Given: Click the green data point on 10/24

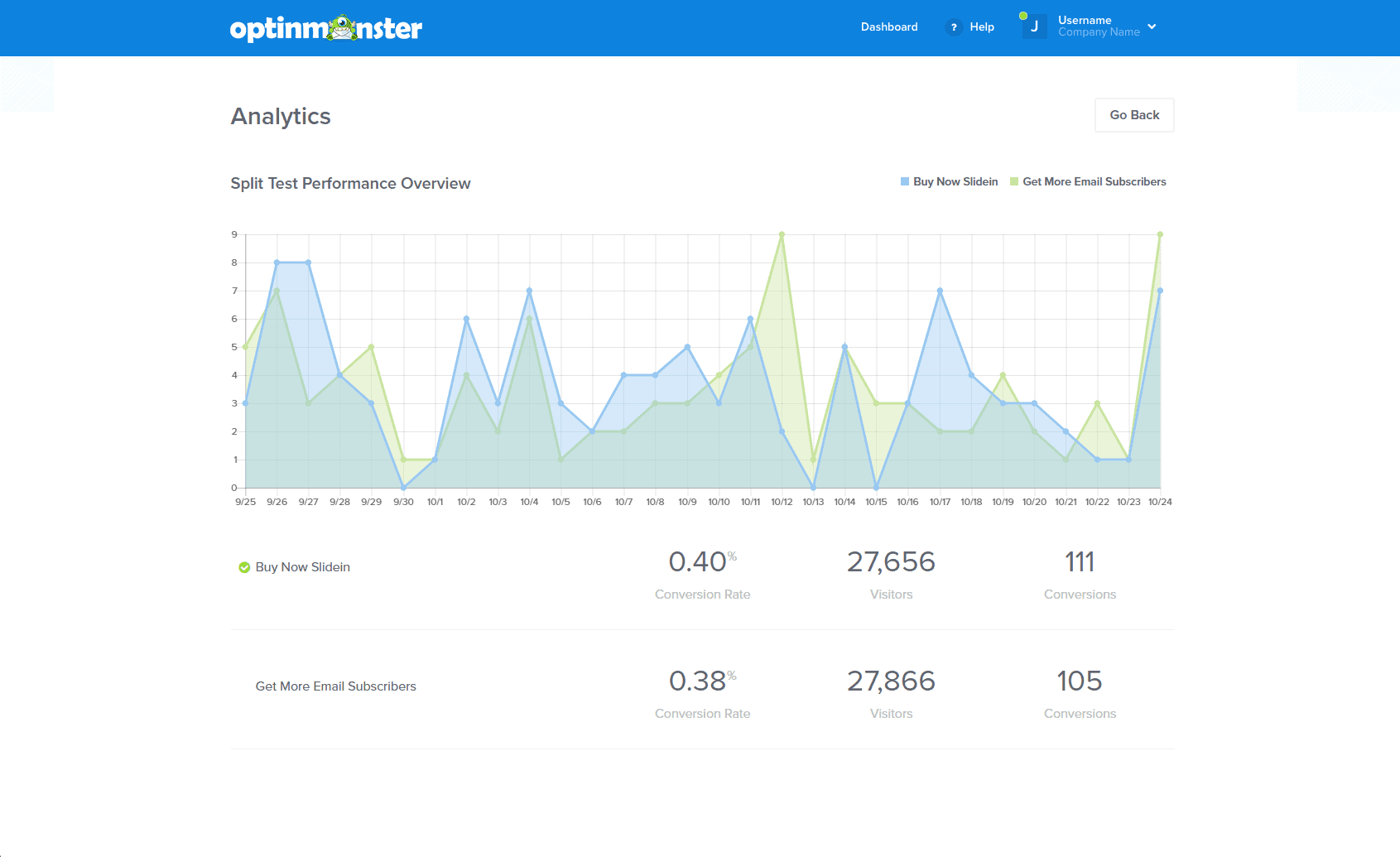Looking at the screenshot, I should click(x=1160, y=234).
